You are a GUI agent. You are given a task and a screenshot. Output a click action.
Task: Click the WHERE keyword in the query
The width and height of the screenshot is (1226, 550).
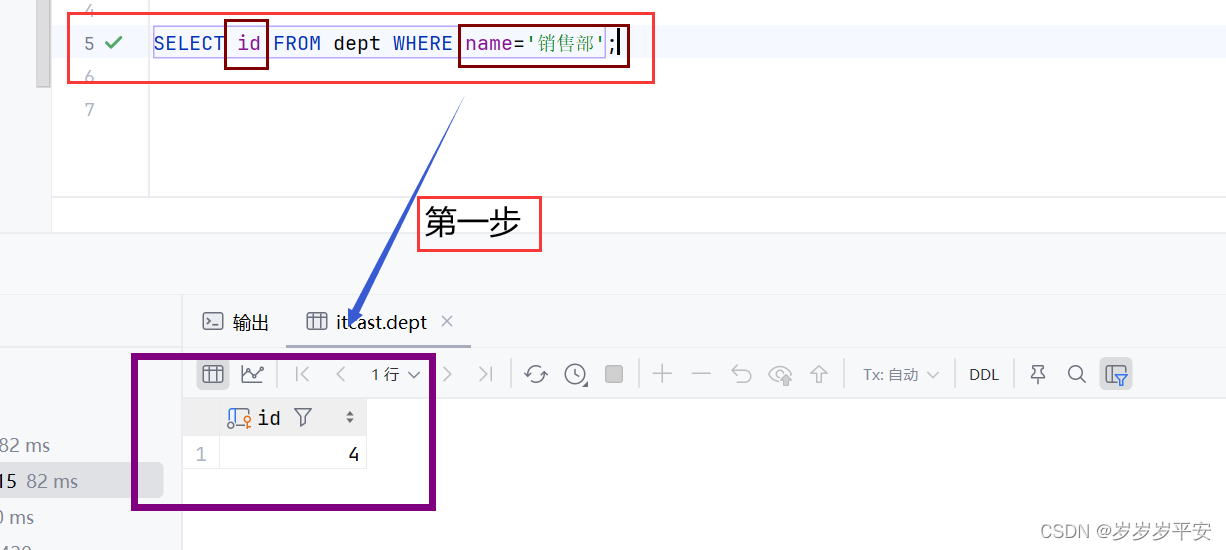click(422, 43)
